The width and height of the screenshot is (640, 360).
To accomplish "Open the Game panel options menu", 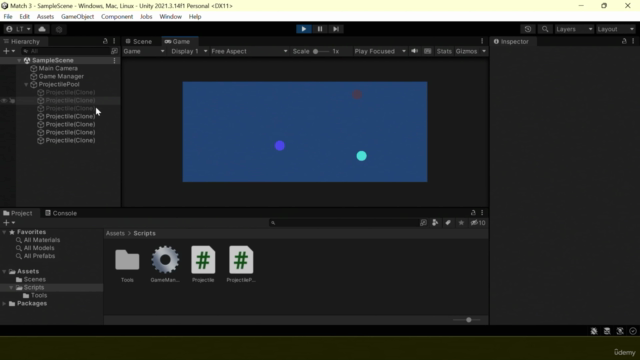I will [482, 41].
